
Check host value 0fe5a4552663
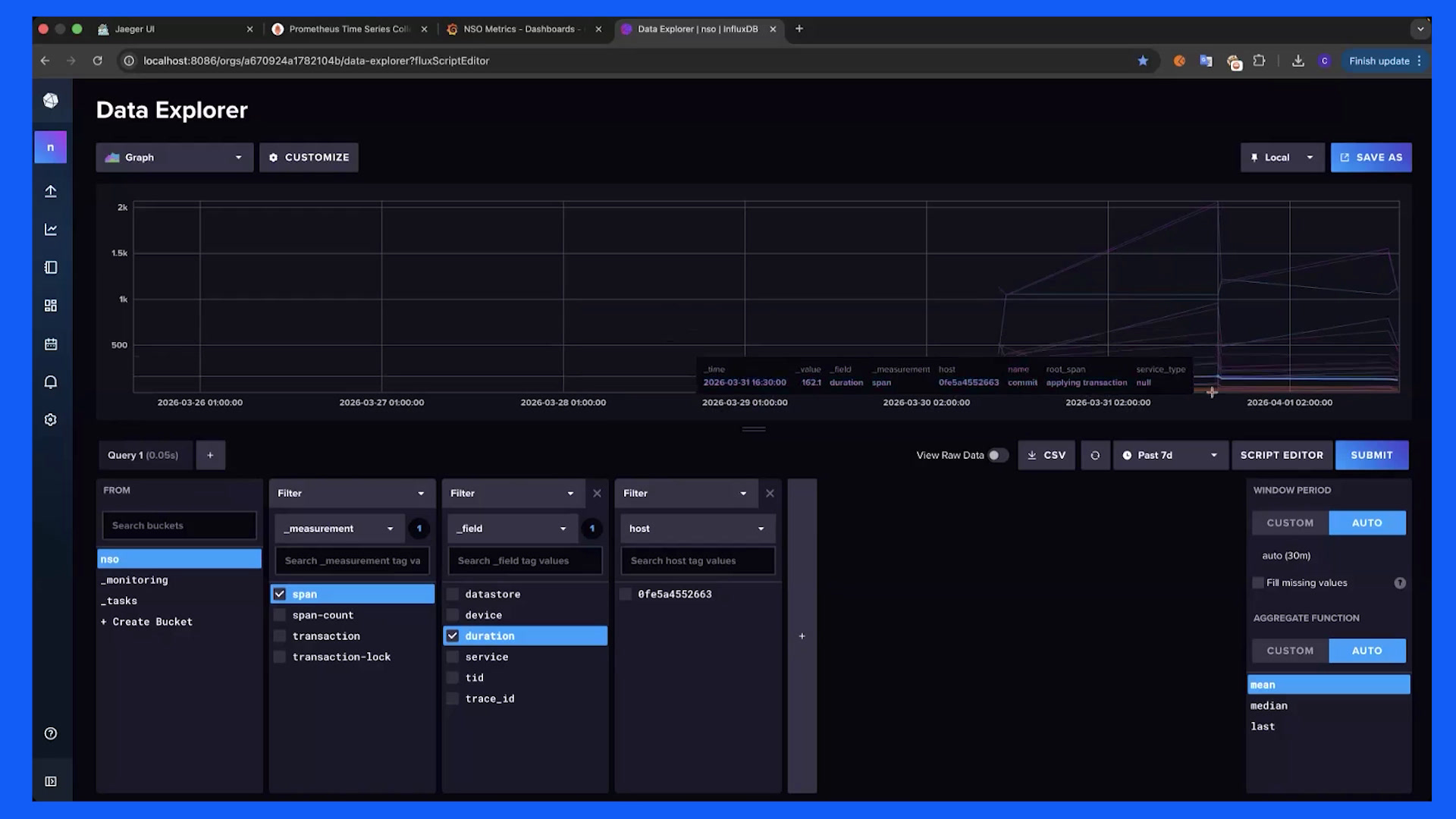pyautogui.click(x=626, y=594)
